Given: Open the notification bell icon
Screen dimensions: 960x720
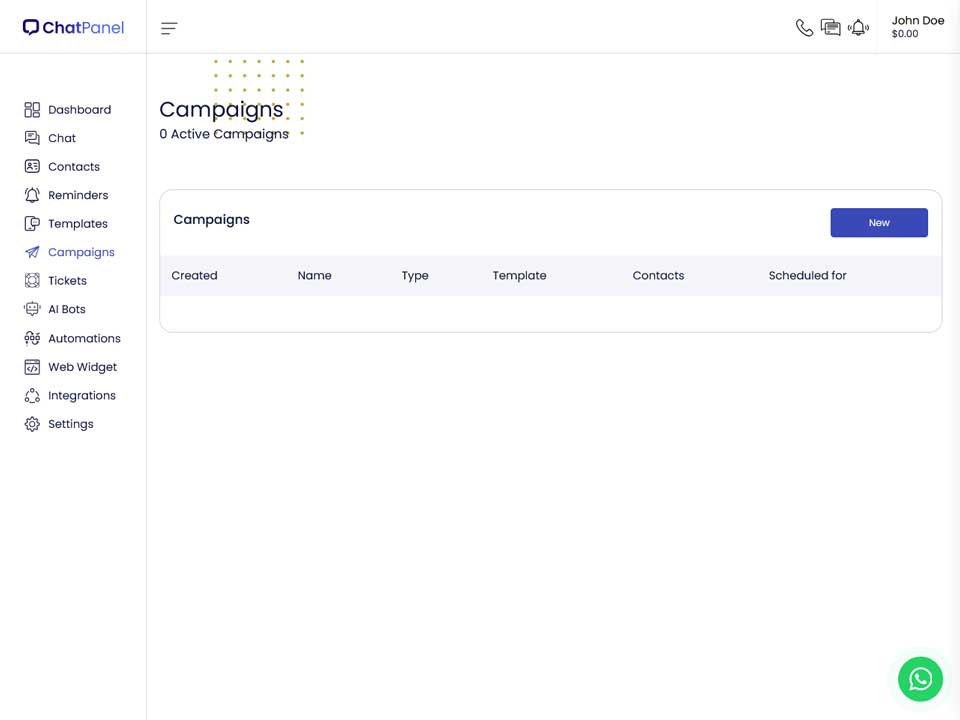Looking at the screenshot, I should [858, 28].
